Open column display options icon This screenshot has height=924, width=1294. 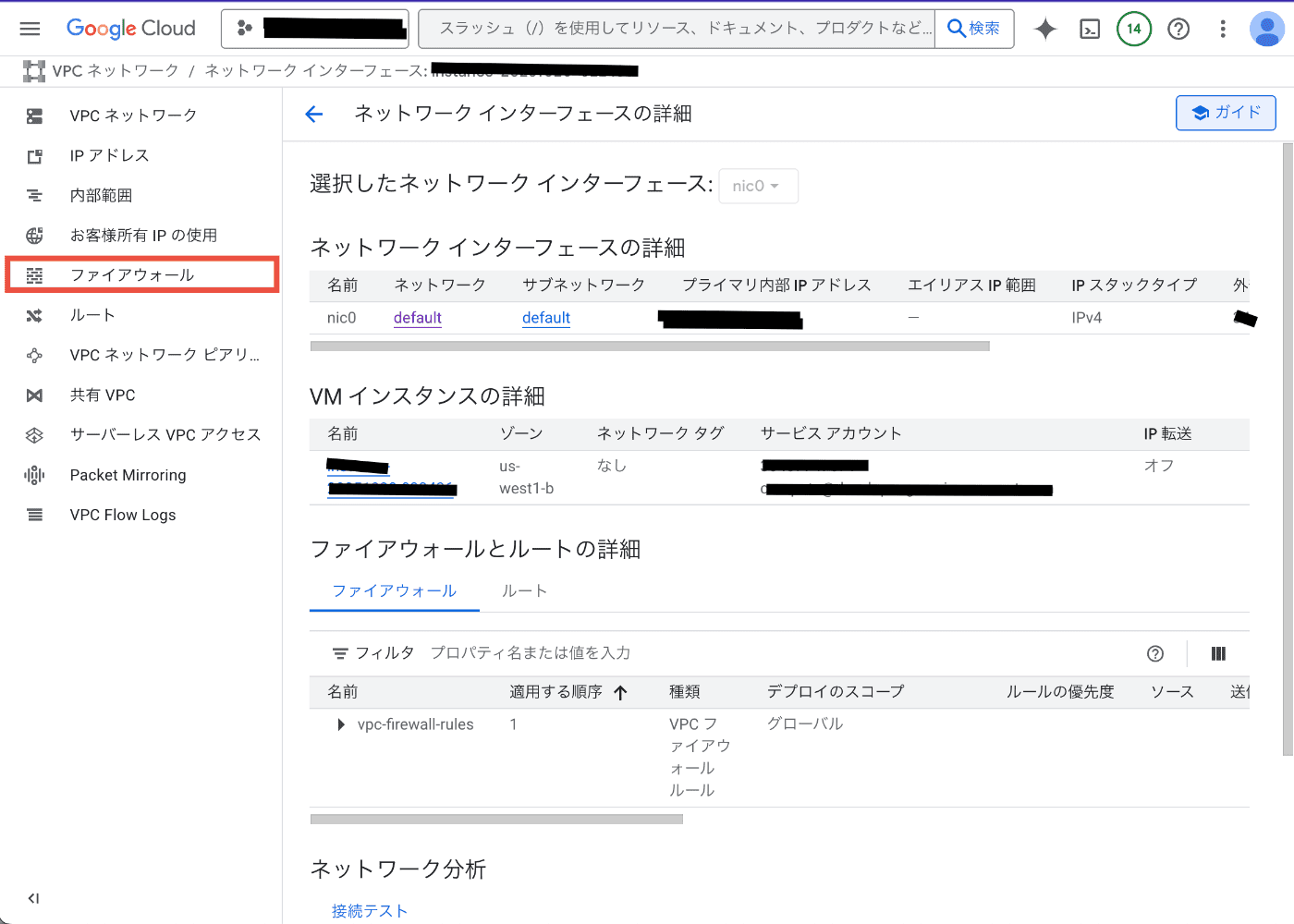pos(1218,653)
